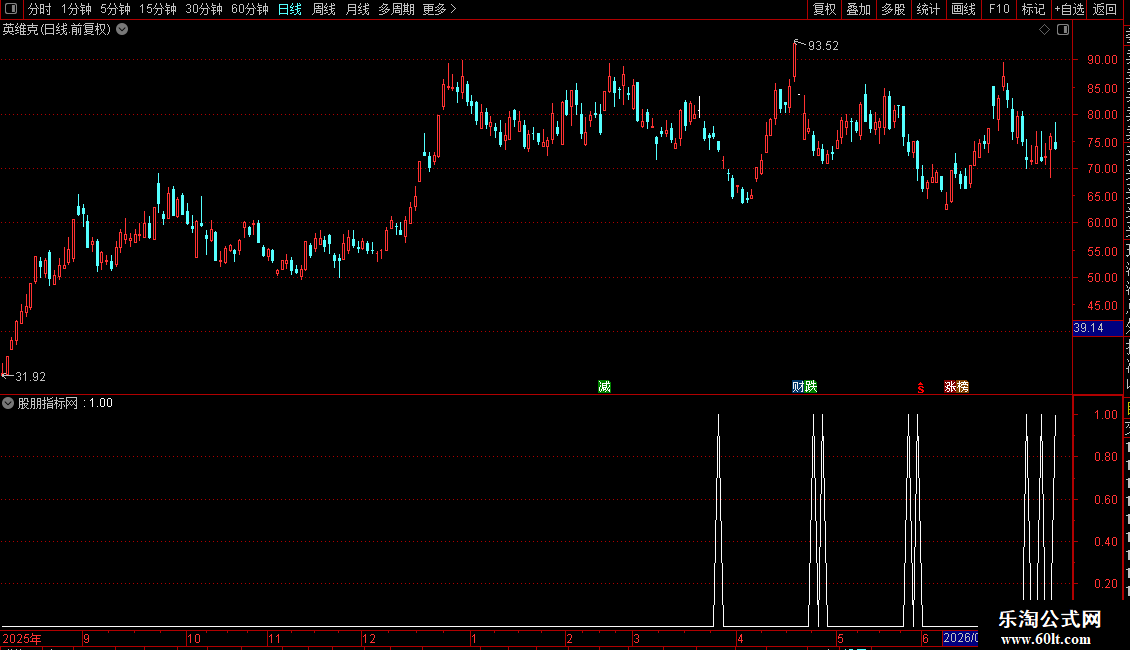The height and width of the screenshot is (650, 1130).
Task: Click month 9 on the time axis
Action: [86, 638]
